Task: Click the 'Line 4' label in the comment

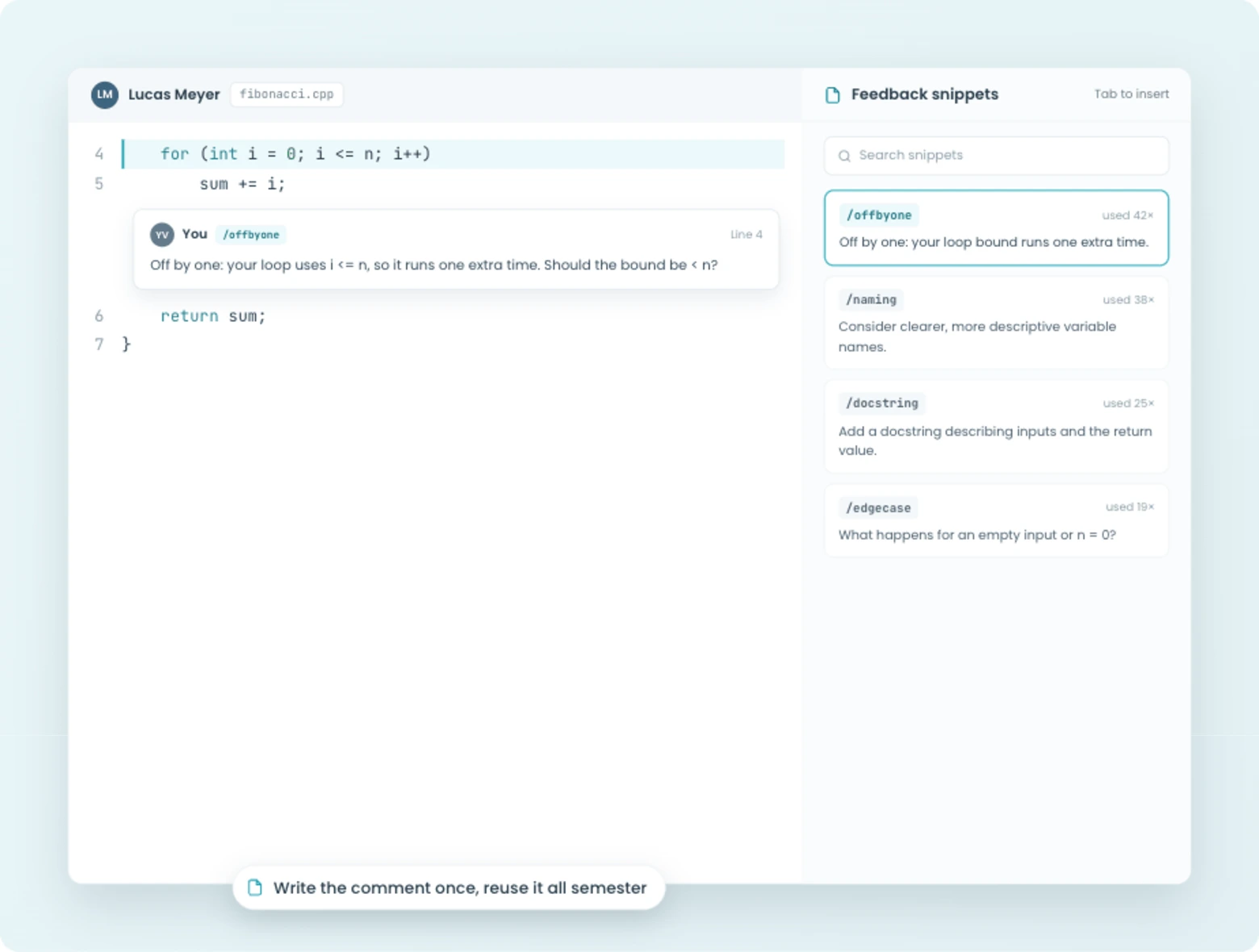Action: [x=747, y=235]
